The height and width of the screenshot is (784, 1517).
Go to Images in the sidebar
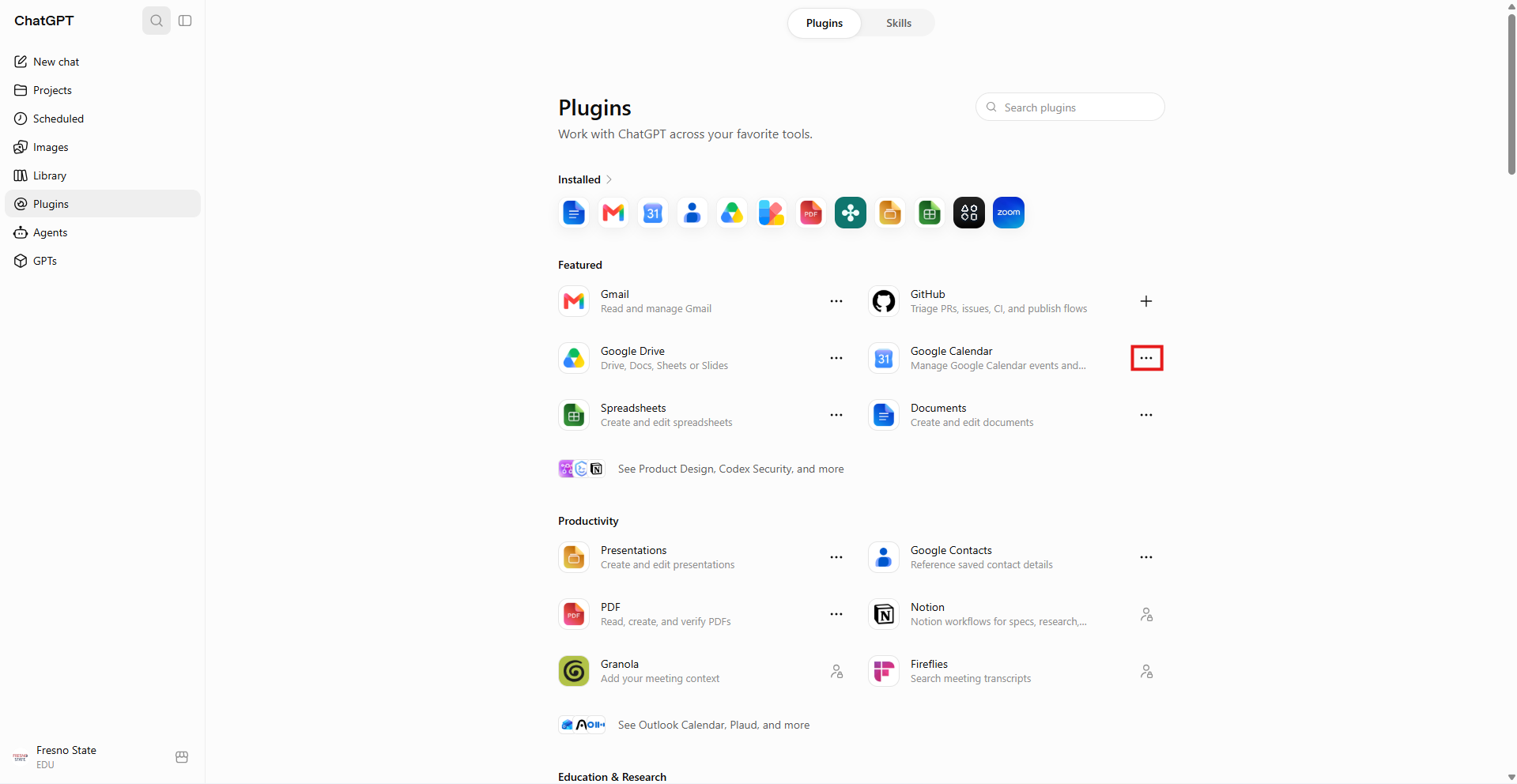tap(103, 147)
